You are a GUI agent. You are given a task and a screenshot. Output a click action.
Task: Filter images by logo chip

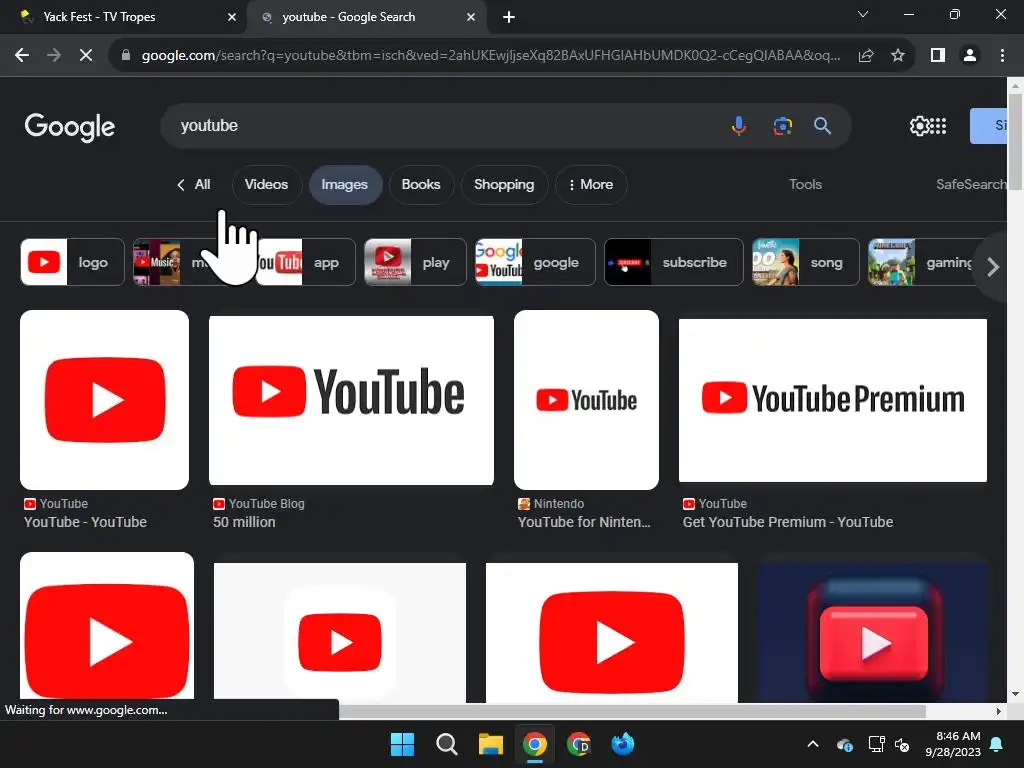72,263
